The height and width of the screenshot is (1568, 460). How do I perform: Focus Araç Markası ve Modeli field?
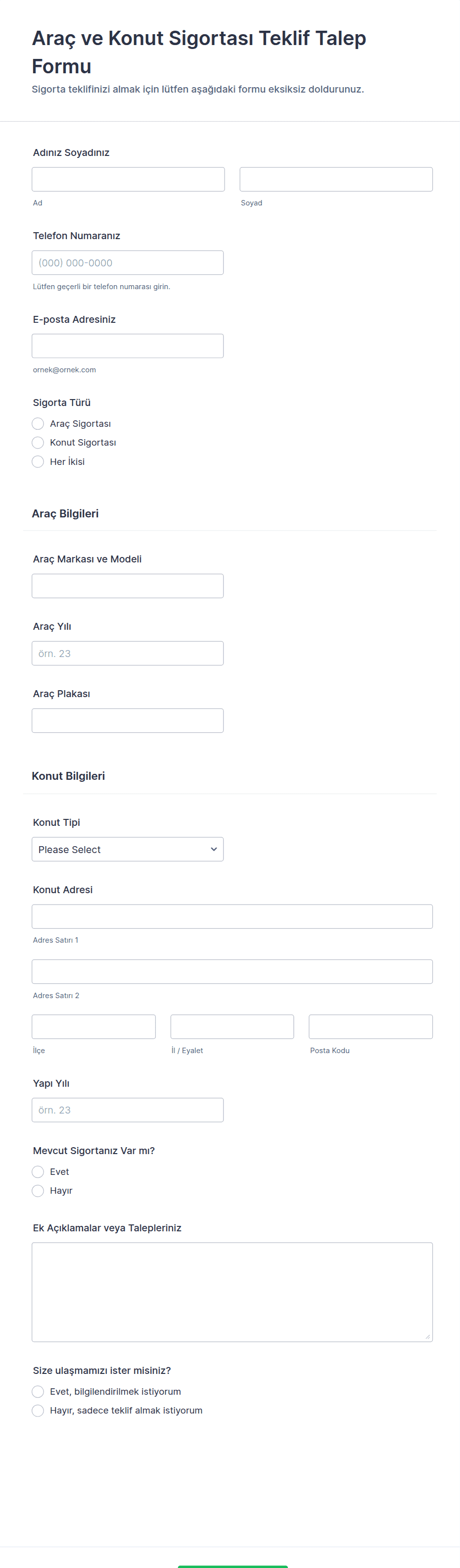127,586
